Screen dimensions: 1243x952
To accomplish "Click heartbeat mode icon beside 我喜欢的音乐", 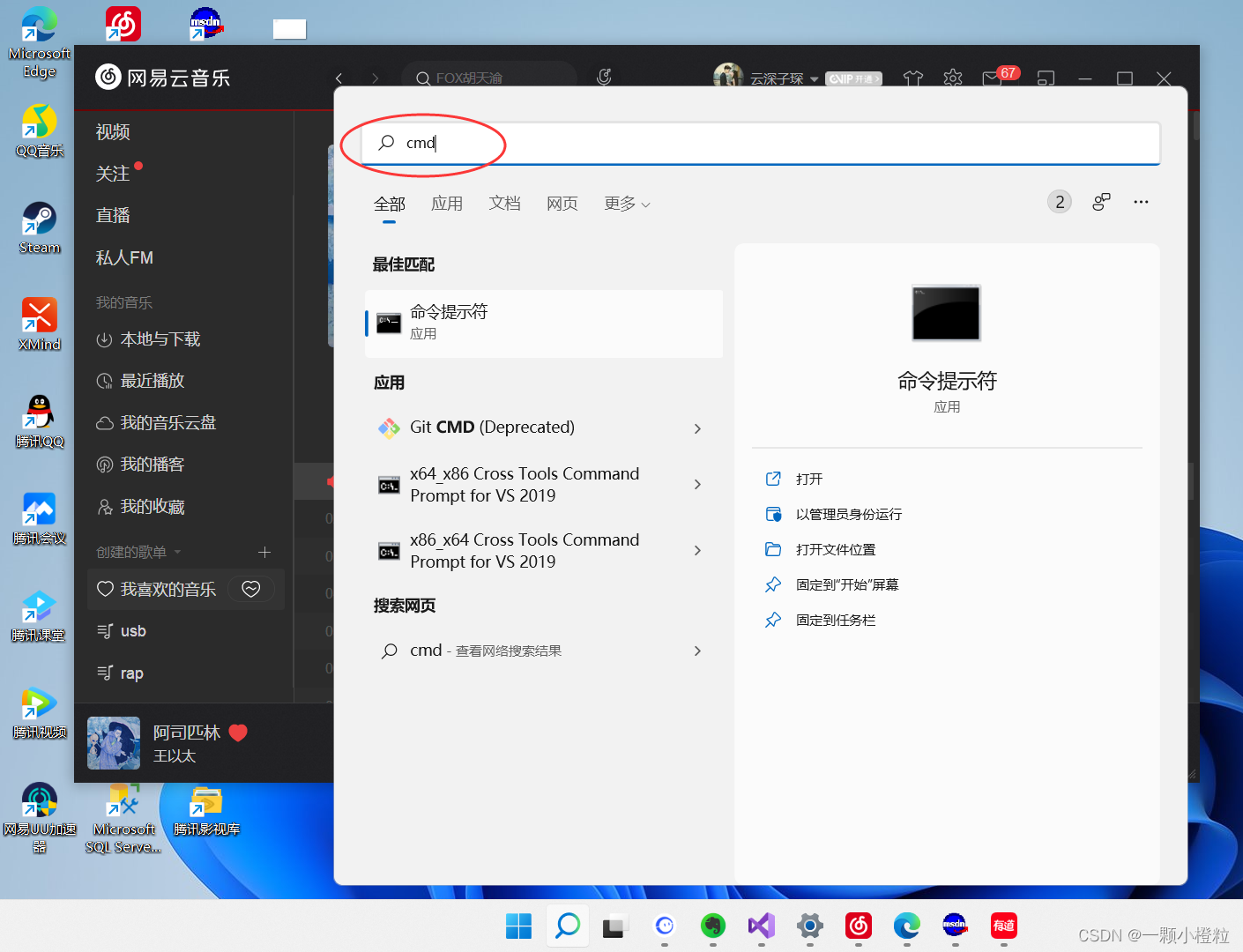I will tap(251, 589).
